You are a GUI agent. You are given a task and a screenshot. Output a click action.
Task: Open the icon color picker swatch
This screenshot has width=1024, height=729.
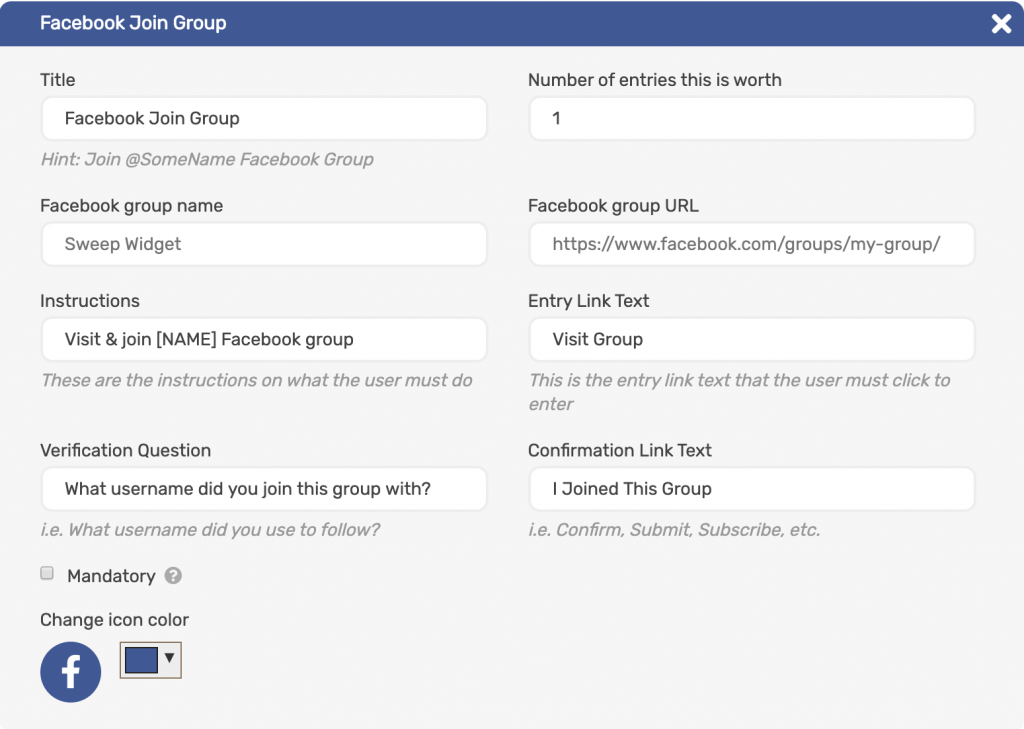pos(141,660)
